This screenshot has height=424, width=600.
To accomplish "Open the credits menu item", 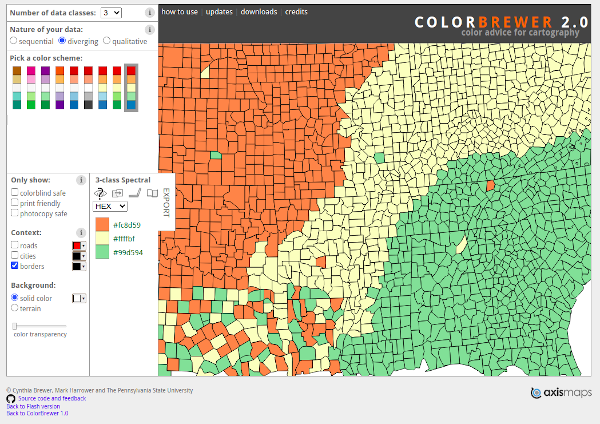I will (296, 12).
